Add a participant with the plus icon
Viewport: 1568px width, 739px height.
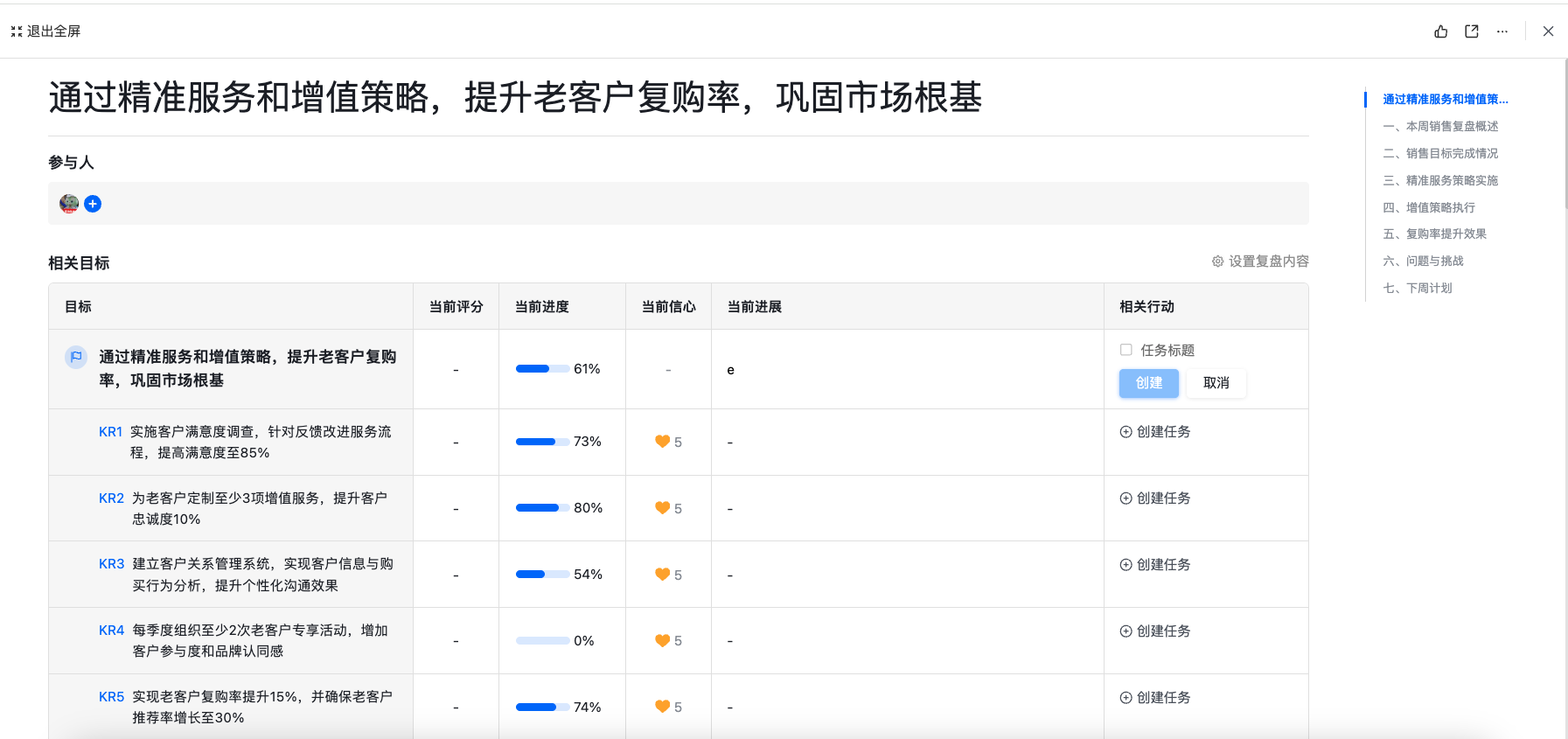click(x=93, y=204)
